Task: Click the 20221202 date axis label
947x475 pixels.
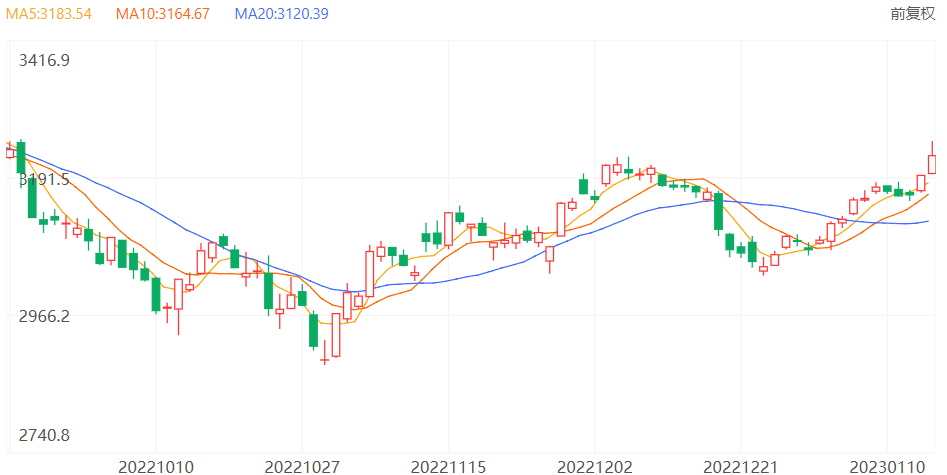Action: 594,467
